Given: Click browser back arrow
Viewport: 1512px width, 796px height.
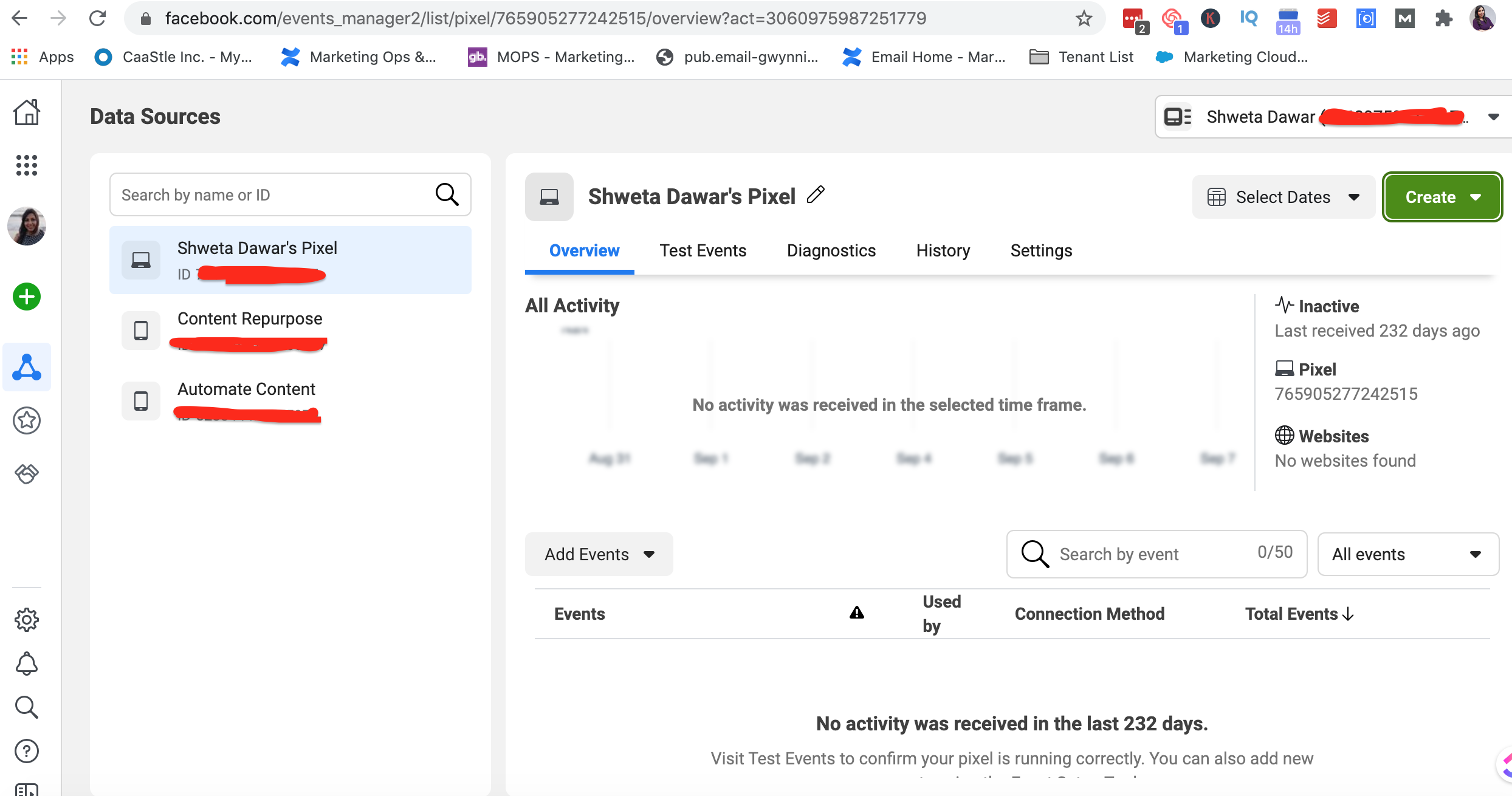Looking at the screenshot, I should pos(19,18).
